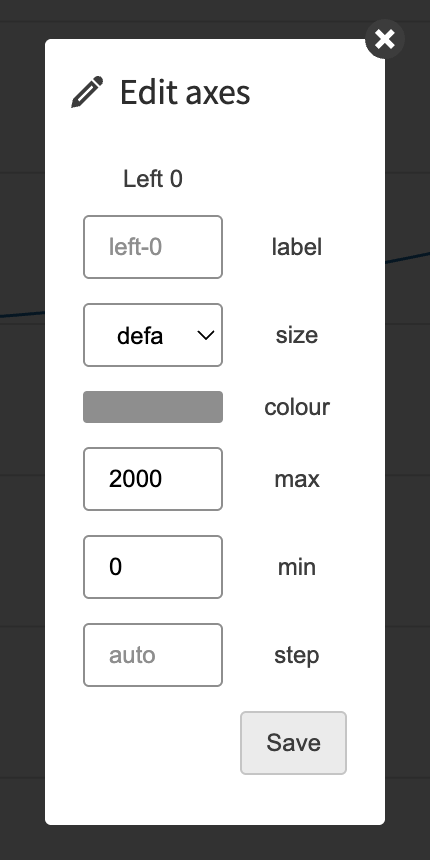The image size is (430, 860).
Task: Close the Edit axes dialog
Action: click(x=385, y=39)
